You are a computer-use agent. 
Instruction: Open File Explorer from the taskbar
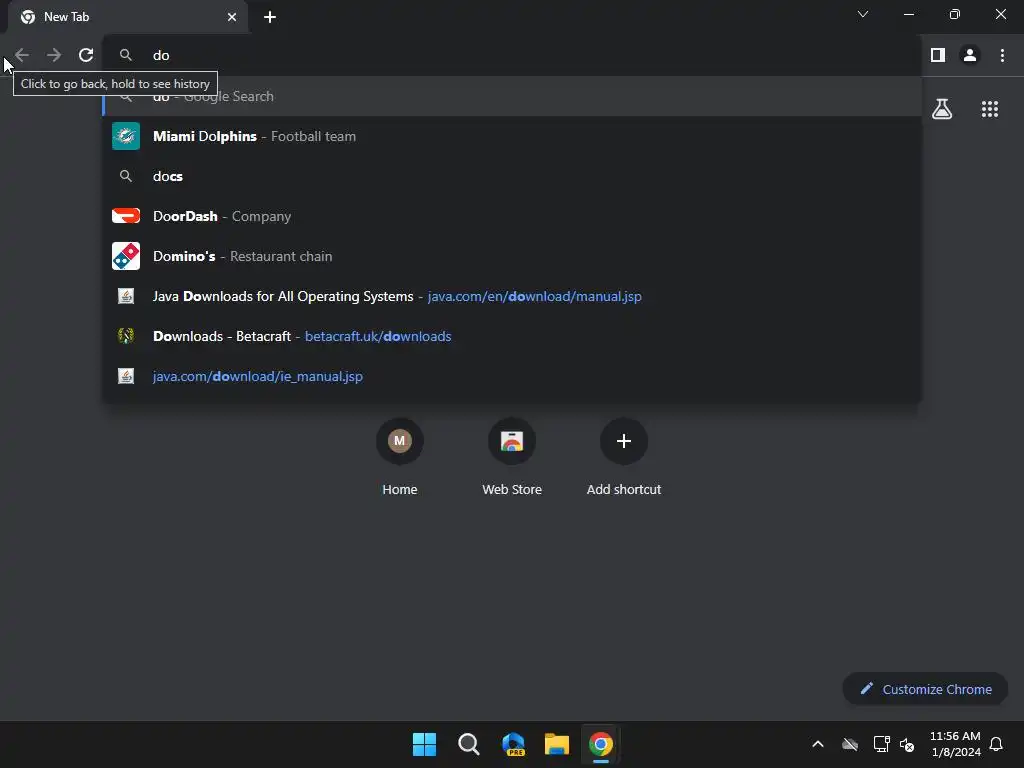click(x=557, y=744)
